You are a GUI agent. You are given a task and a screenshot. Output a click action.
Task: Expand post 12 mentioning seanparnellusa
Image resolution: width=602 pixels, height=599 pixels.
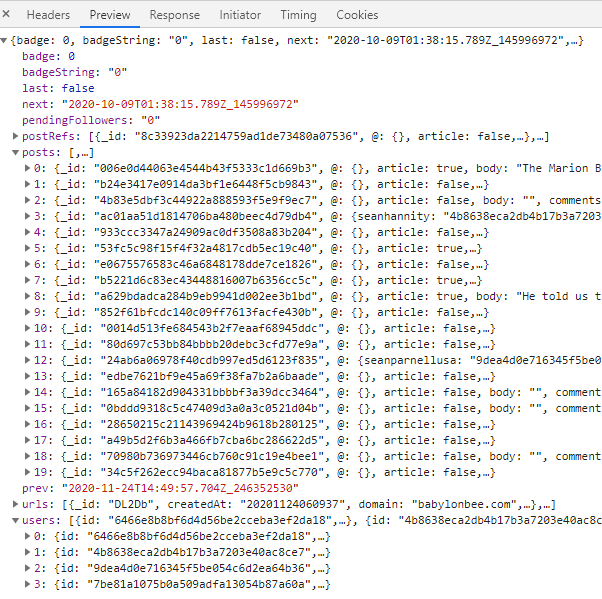[28, 360]
